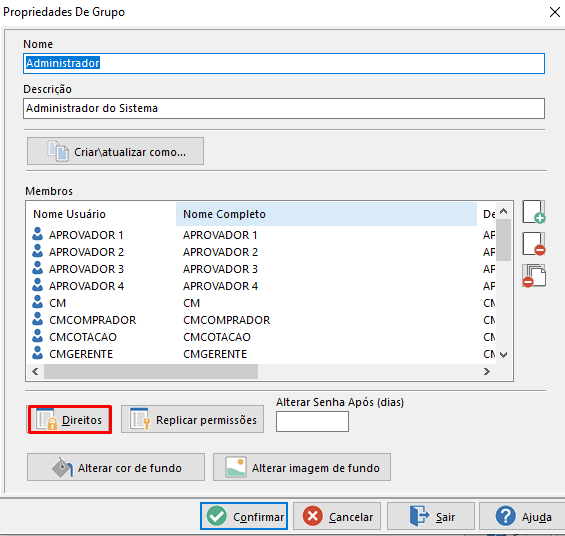Image resolution: width=565 pixels, height=536 pixels.
Task: Click Nome Completo cell CMCOMPRADOR
Action: (x=227, y=320)
